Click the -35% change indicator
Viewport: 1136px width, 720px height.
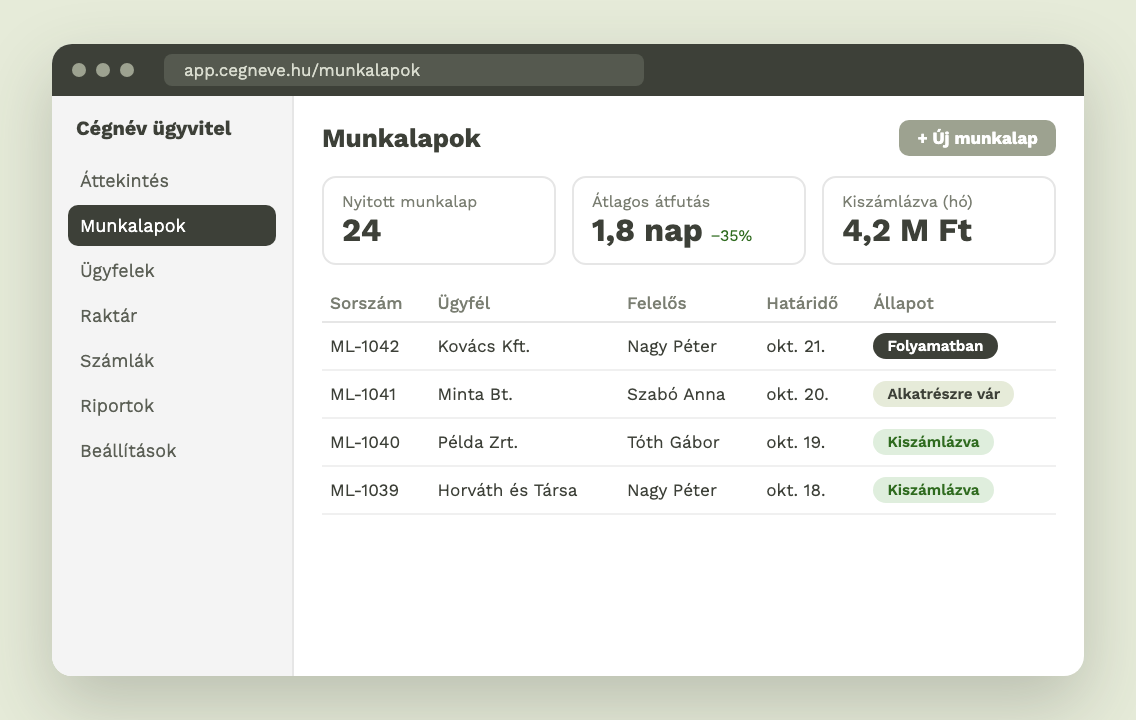(x=731, y=236)
